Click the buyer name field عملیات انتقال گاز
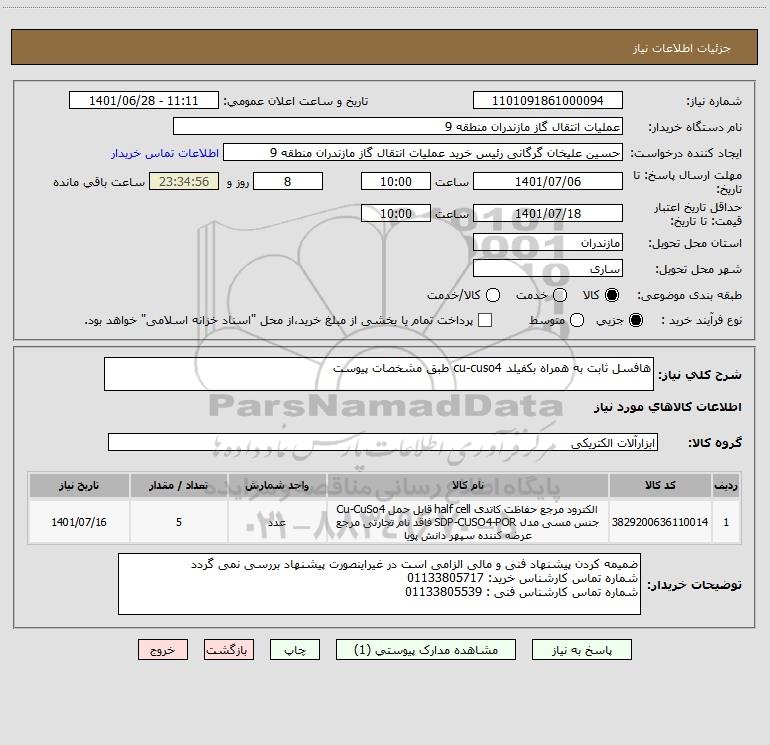Screen dimensions: 770x745 coord(398,126)
